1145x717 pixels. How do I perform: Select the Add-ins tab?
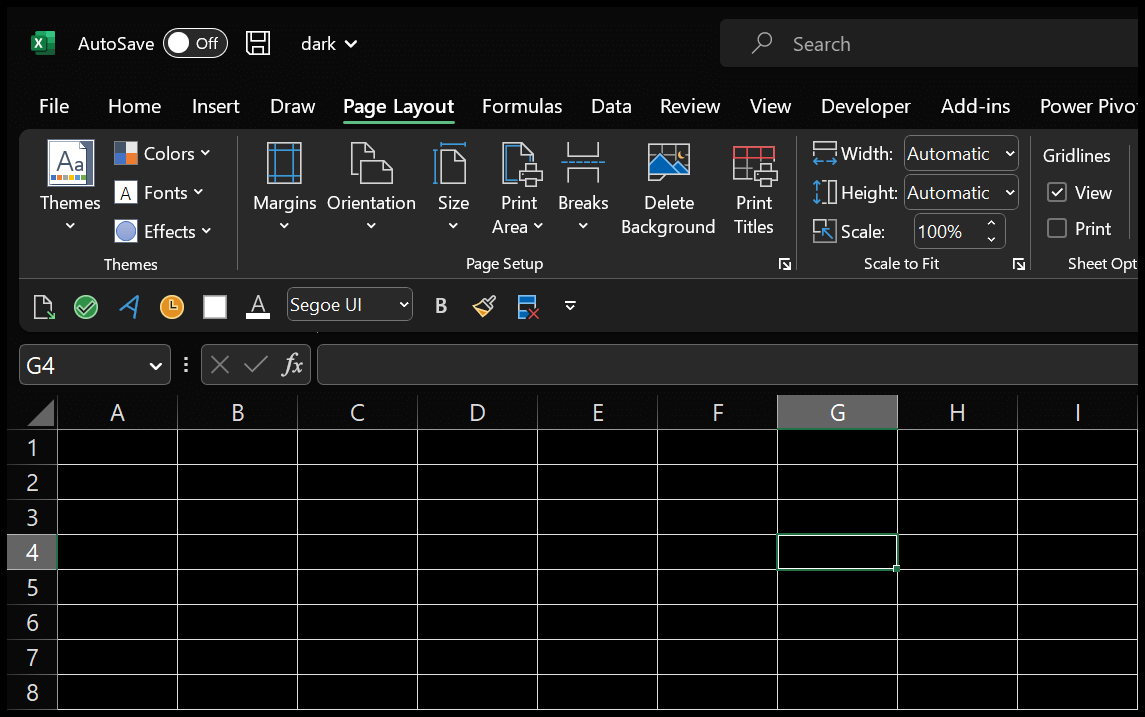point(975,107)
